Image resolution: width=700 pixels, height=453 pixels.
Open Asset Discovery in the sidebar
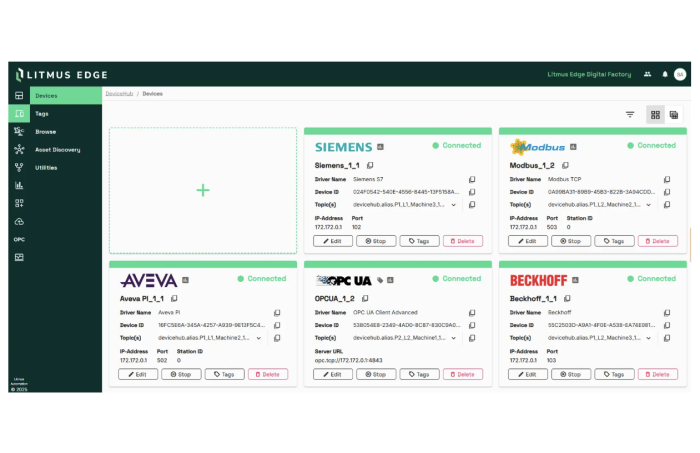(57, 150)
